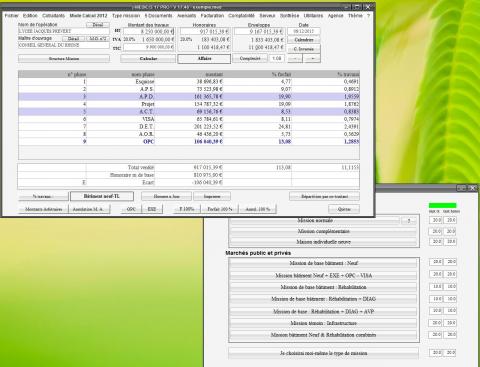Viewport: 480px width, 367px height.
Task: Click the OPC button in bottom row
Action: point(131,209)
